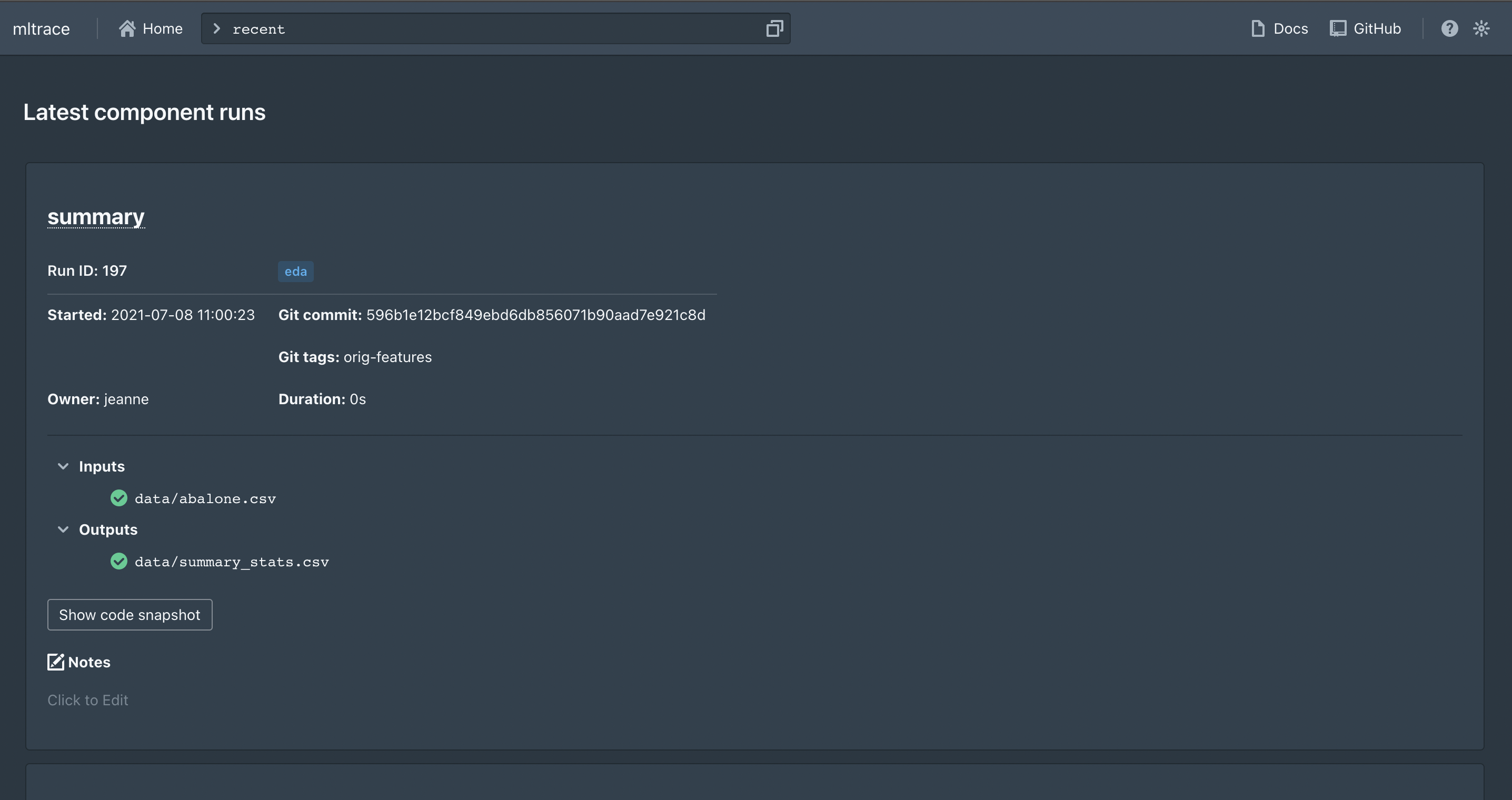1512x800 pixels.
Task: Collapse the Outputs section chevron
Action: click(x=63, y=529)
